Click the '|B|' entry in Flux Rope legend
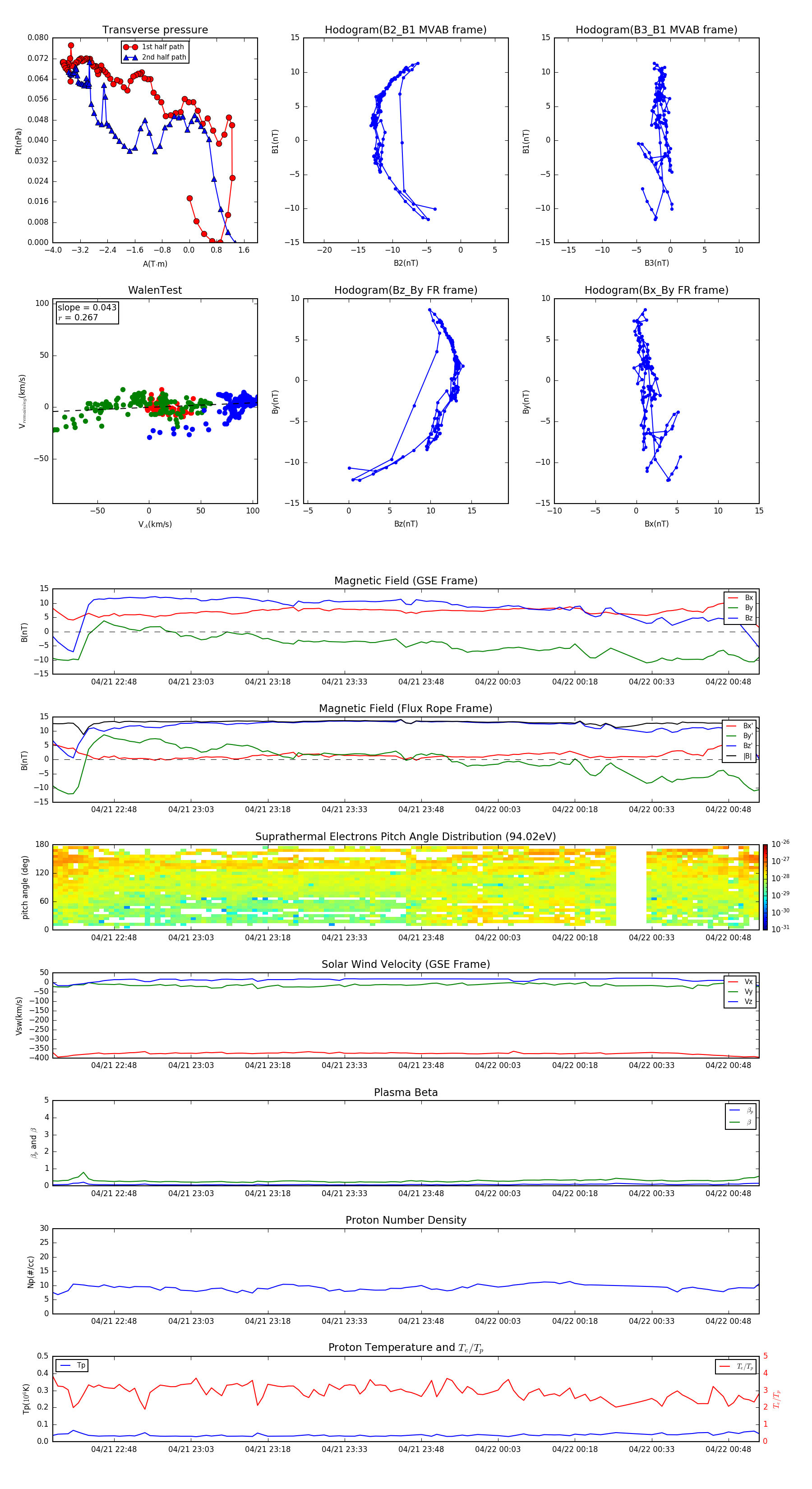 click(740, 756)
